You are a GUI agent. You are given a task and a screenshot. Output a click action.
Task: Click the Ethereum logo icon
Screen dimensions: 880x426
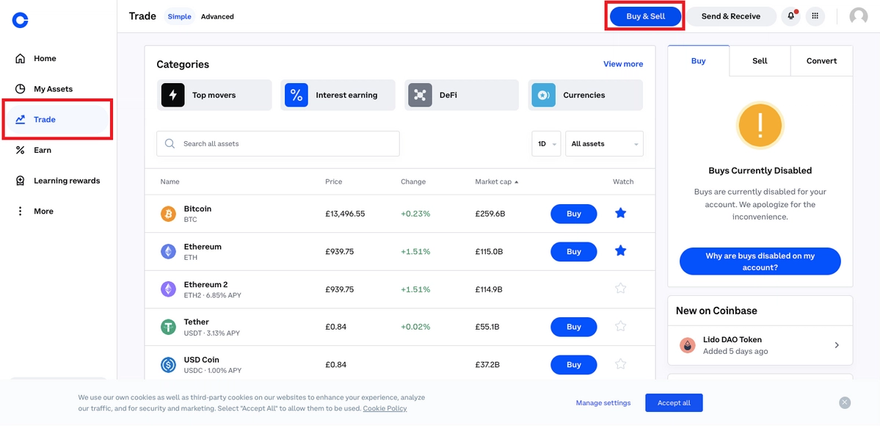pos(168,251)
